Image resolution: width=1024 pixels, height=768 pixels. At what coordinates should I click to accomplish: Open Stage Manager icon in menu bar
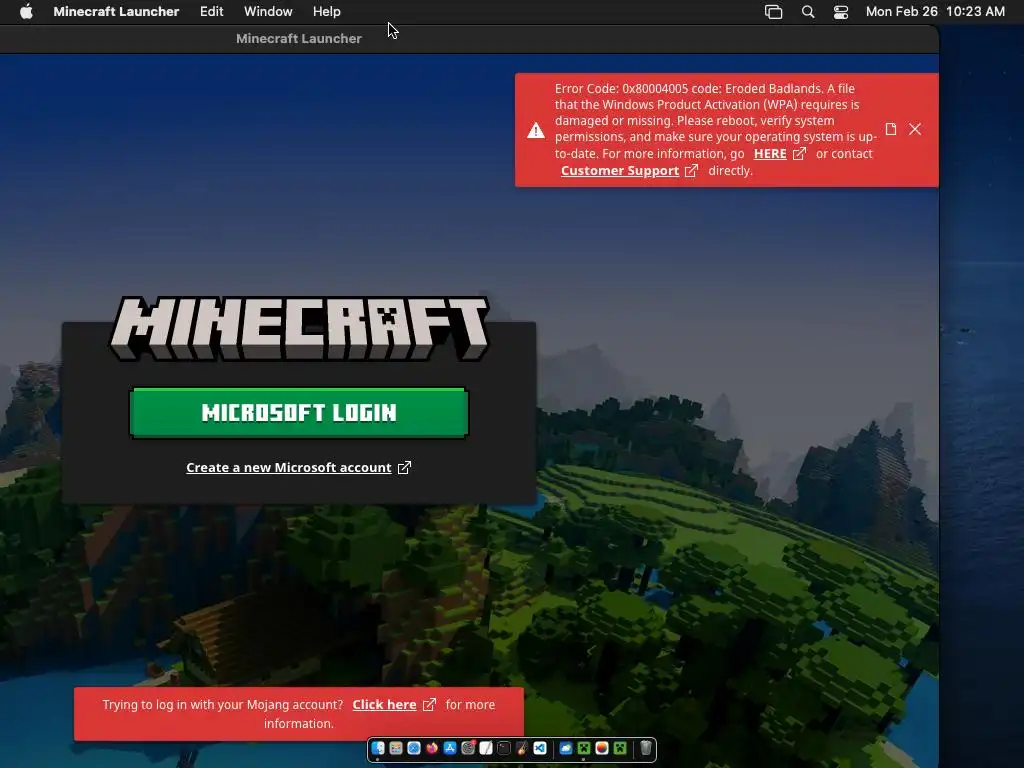pos(773,12)
